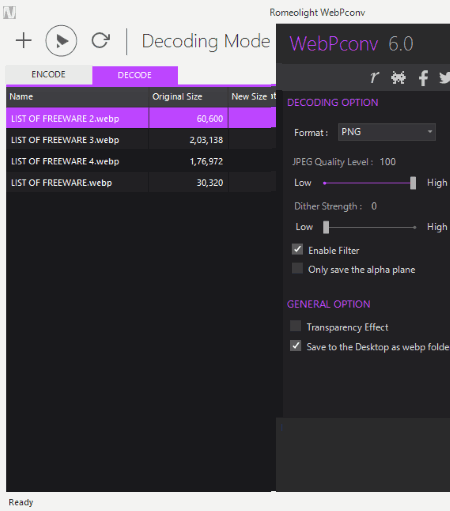The image size is (450, 511).
Task: Click the app logo in title bar
Action: coord(9,13)
